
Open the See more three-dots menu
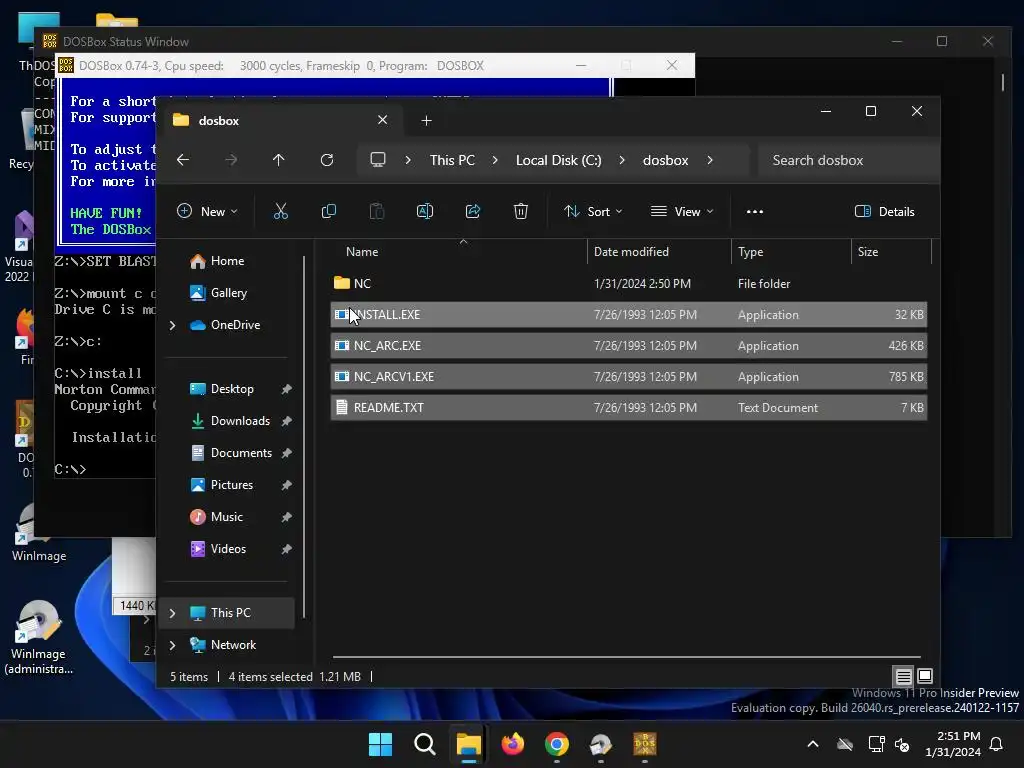click(x=755, y=212)
